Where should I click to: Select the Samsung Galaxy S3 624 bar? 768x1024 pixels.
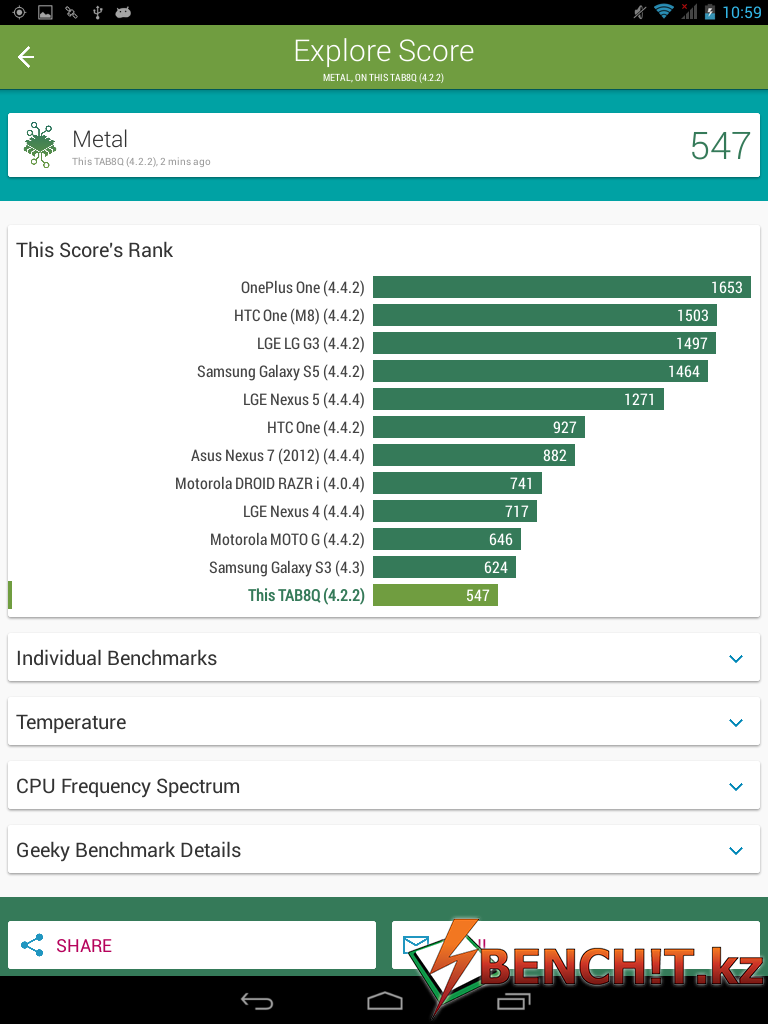[x=444, y=568]
